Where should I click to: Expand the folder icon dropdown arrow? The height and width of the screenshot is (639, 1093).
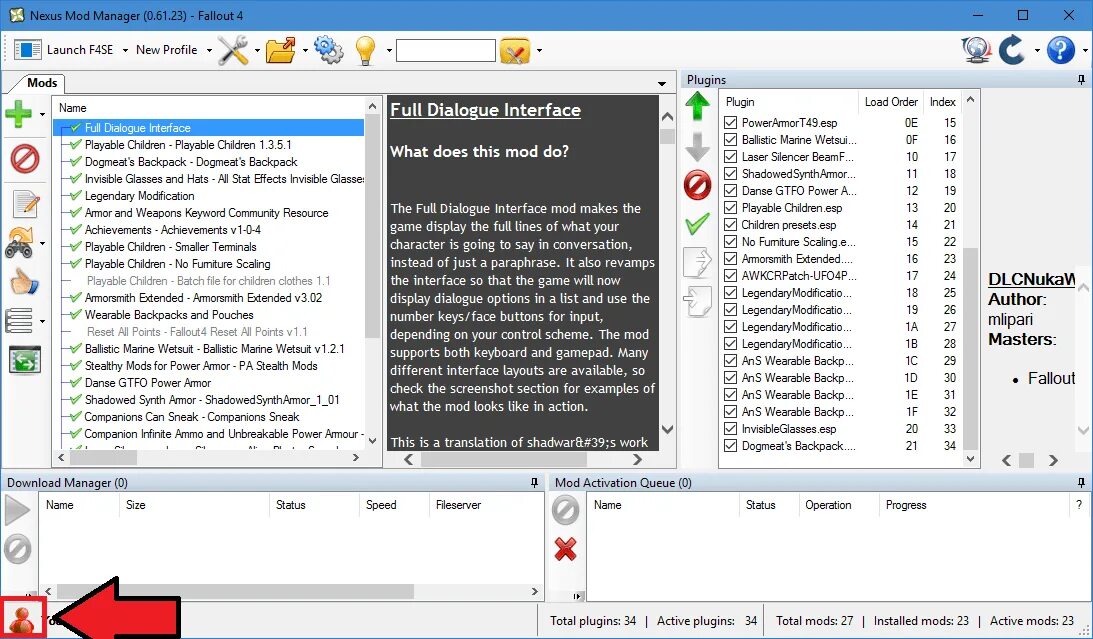[305, 50]
